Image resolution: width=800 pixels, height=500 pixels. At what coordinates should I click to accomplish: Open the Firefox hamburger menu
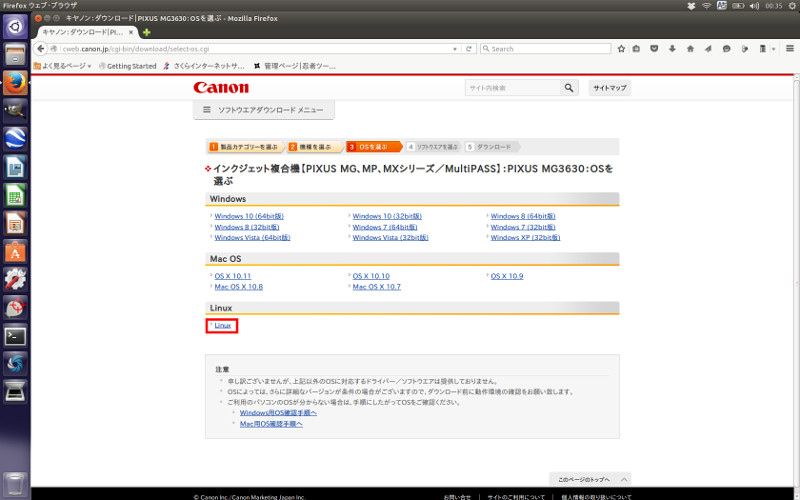pyautogui.click(x=790, y=48)
